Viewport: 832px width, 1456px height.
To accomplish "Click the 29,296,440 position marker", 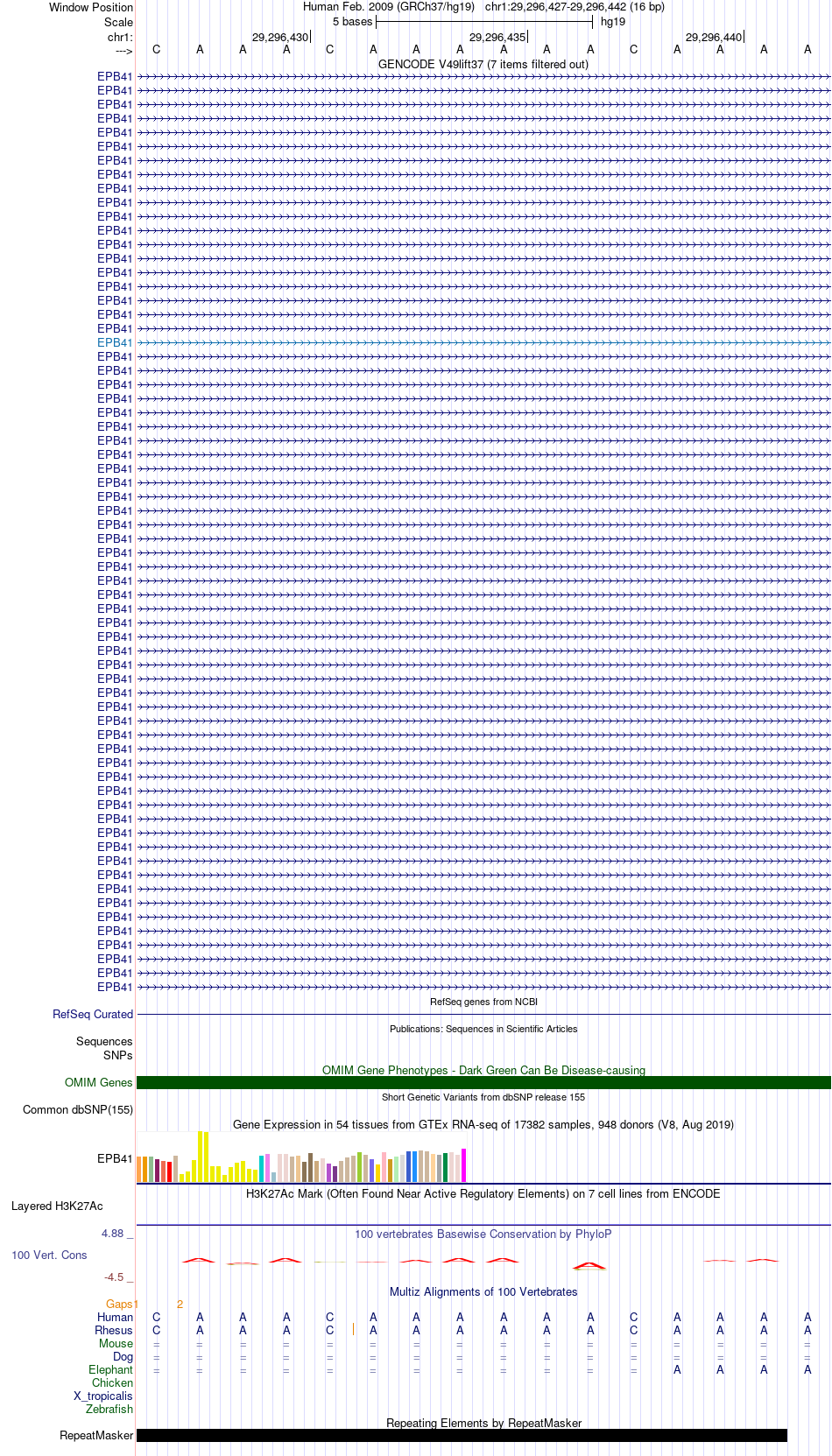I will click(714, 37).
